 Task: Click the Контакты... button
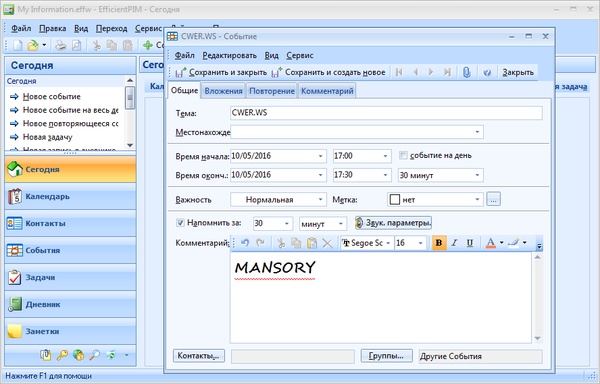[x=199, y=356]
